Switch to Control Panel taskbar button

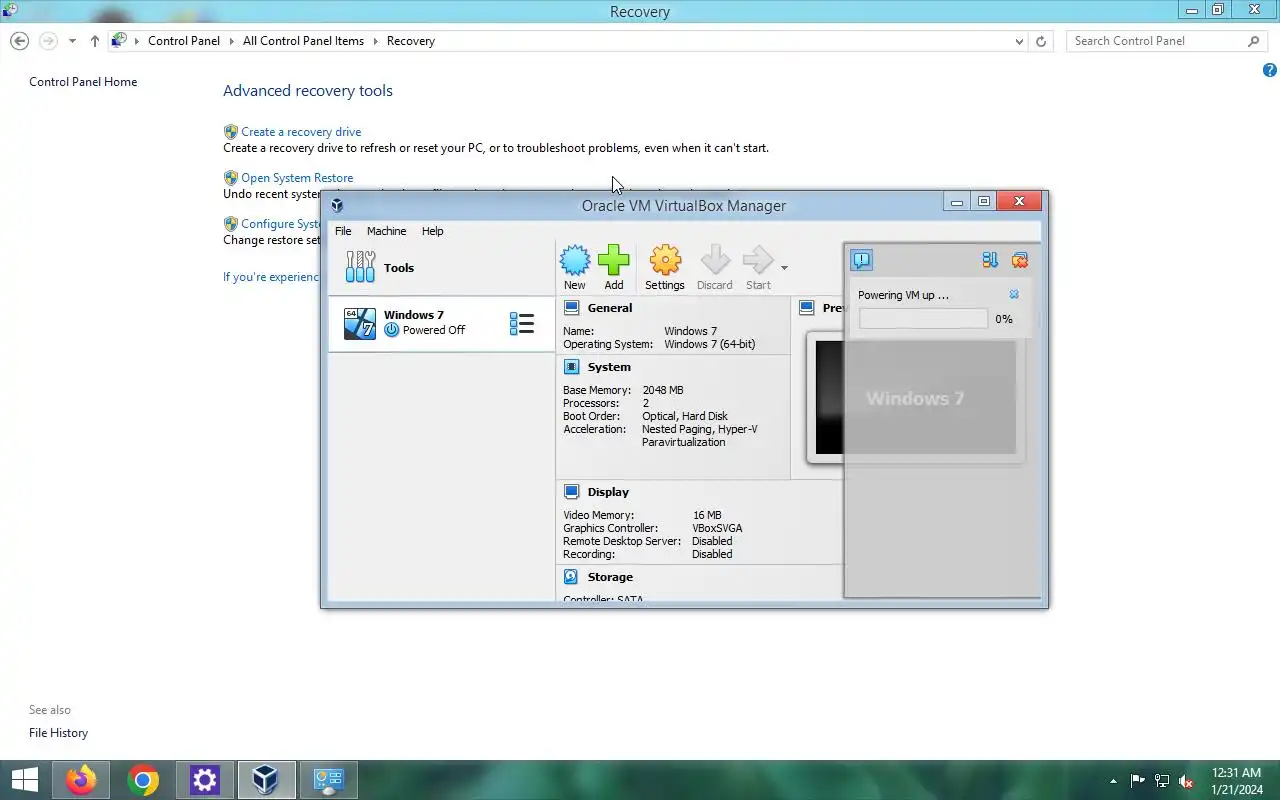[x=329, y=780]
